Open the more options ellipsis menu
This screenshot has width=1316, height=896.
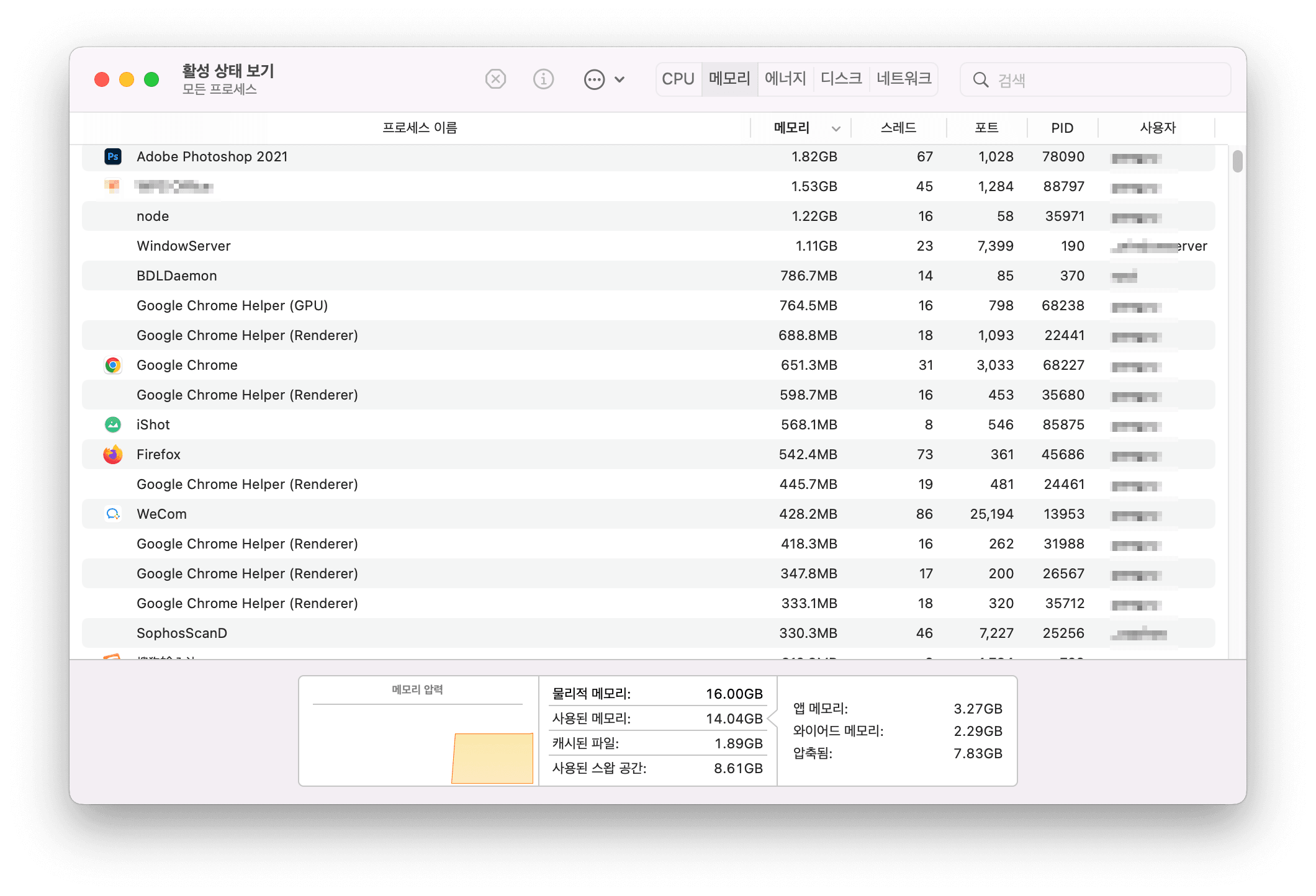(604, 79)
